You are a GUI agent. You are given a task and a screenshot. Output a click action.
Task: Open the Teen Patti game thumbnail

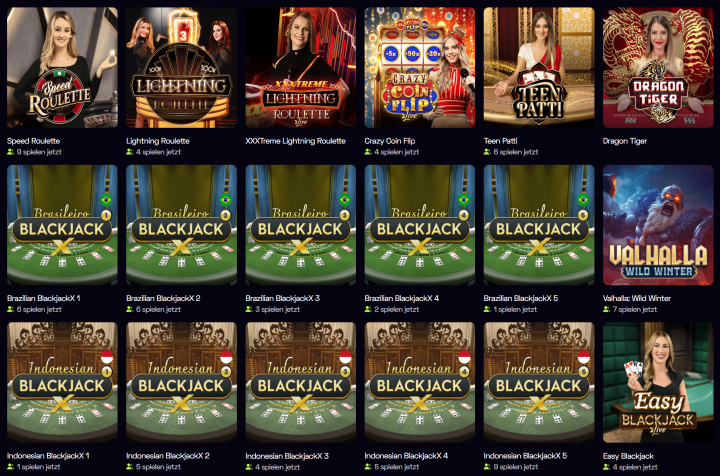(539, 67)
